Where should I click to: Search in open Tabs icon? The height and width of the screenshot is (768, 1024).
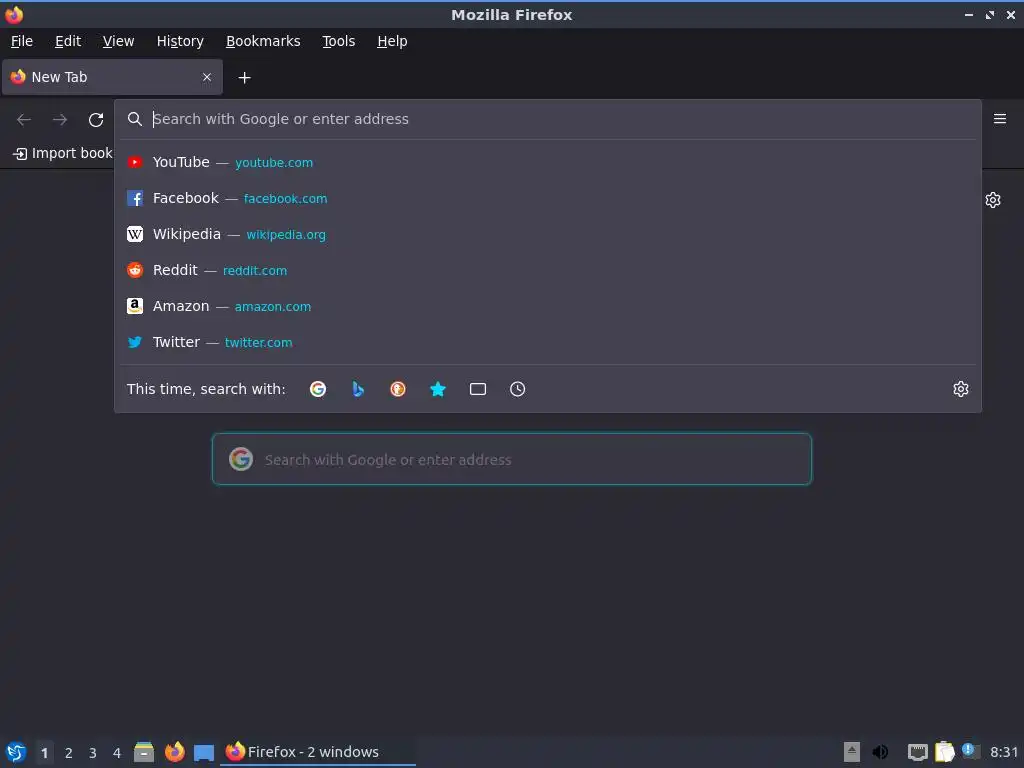pyautogui.click(x=477, y=389)
